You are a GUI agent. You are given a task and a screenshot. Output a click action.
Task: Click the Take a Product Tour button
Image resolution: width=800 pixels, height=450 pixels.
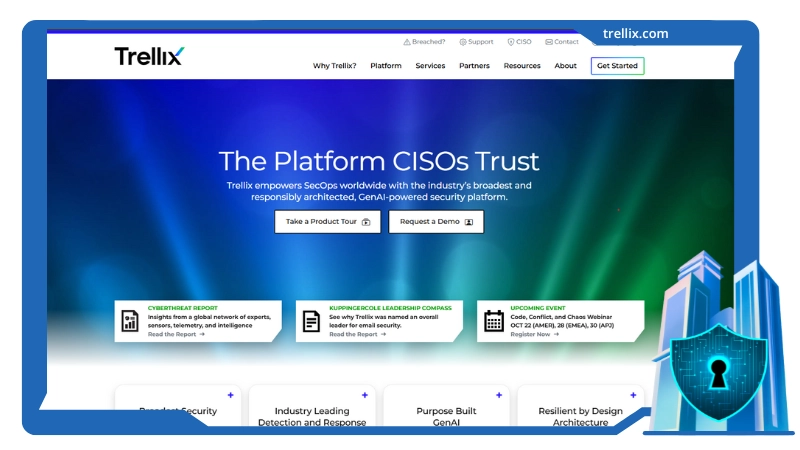point(327,222)
